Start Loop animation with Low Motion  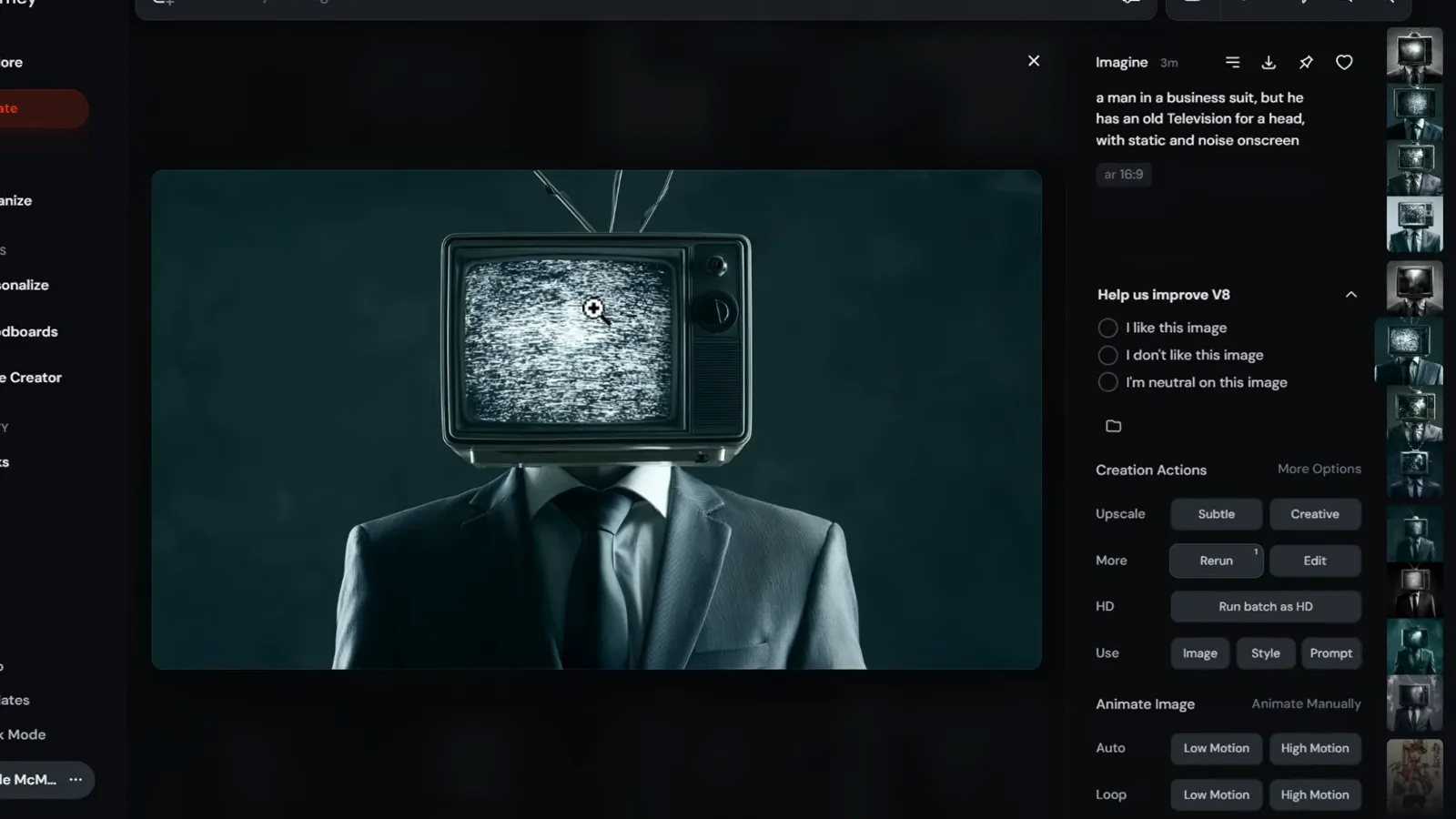[1217, 794]
